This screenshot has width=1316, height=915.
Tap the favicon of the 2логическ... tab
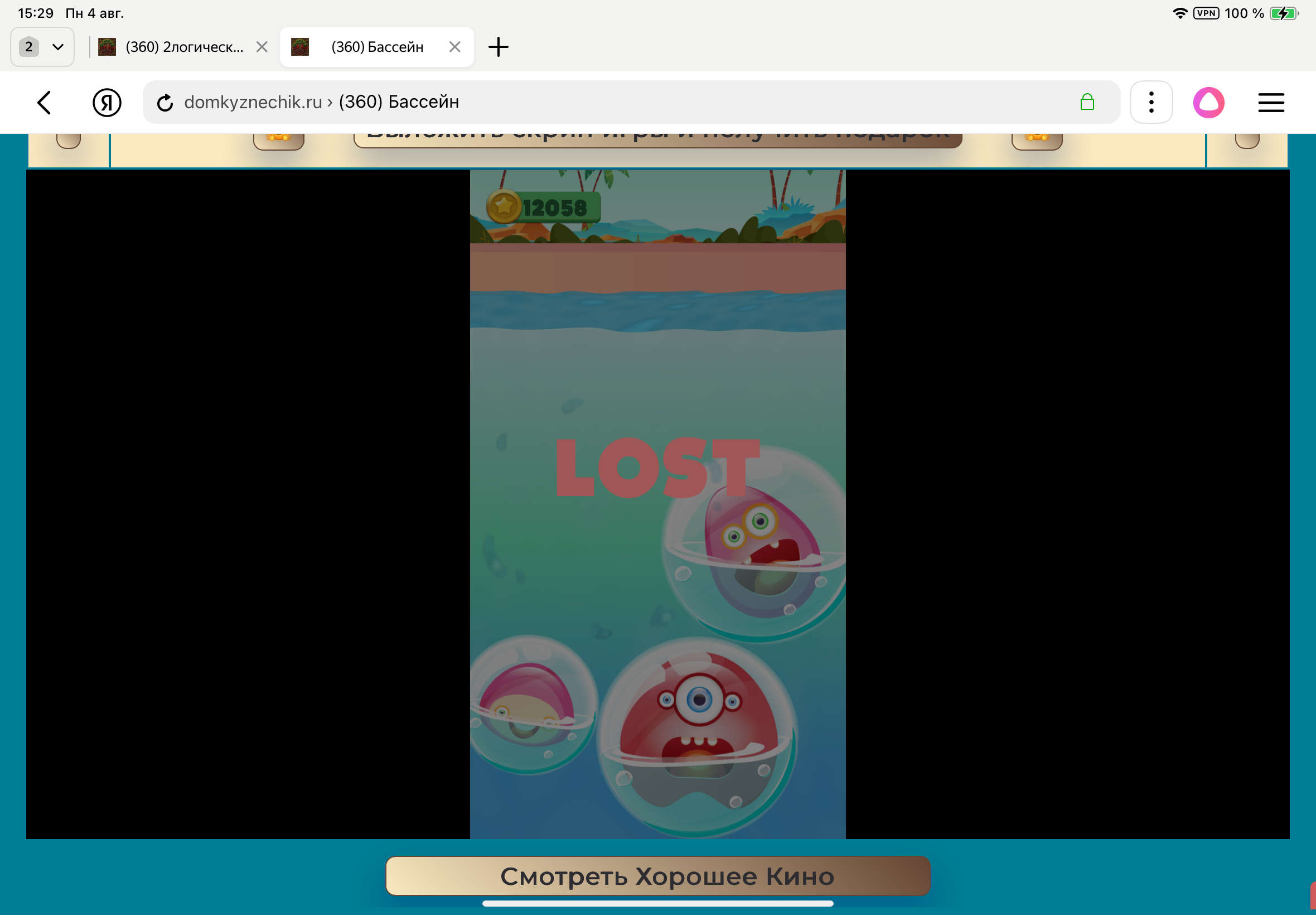(107, 47)
